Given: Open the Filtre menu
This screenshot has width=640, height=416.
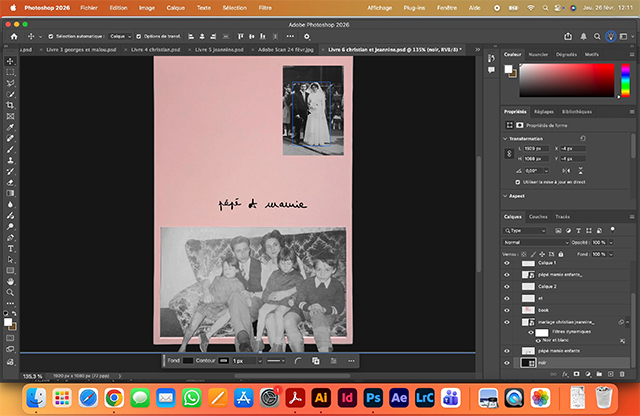Looking at the screenshot, I should [265, 8].
